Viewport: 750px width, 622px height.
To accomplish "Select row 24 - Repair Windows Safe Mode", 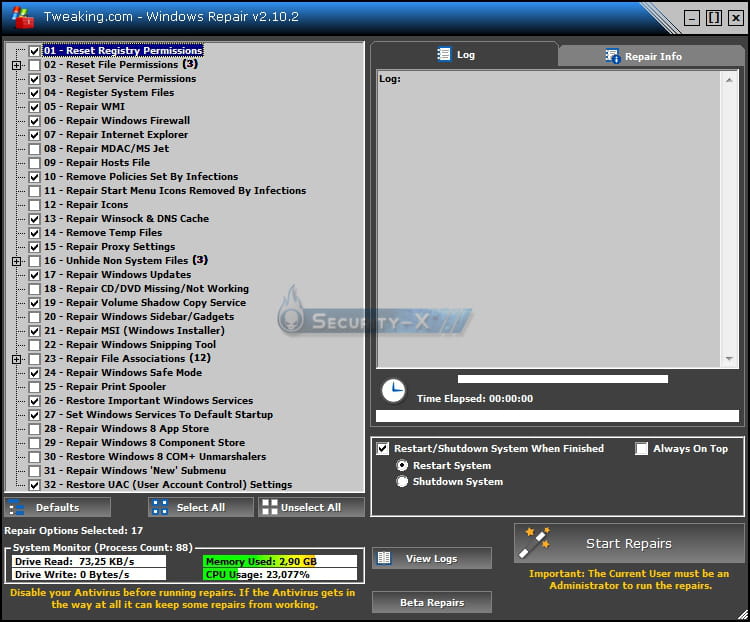I will click(x=122, y=372).
